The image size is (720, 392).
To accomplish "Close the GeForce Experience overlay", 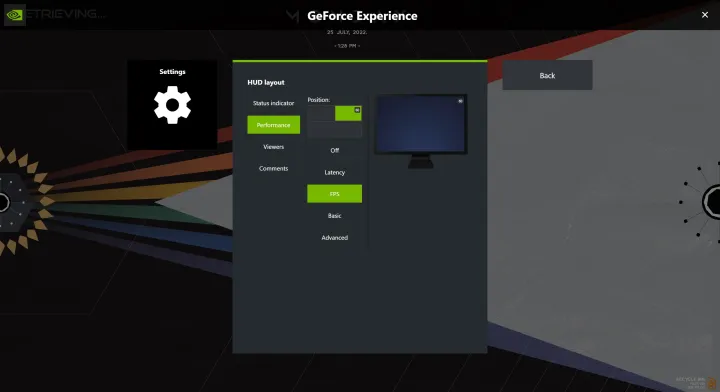I will click(705, 15).
